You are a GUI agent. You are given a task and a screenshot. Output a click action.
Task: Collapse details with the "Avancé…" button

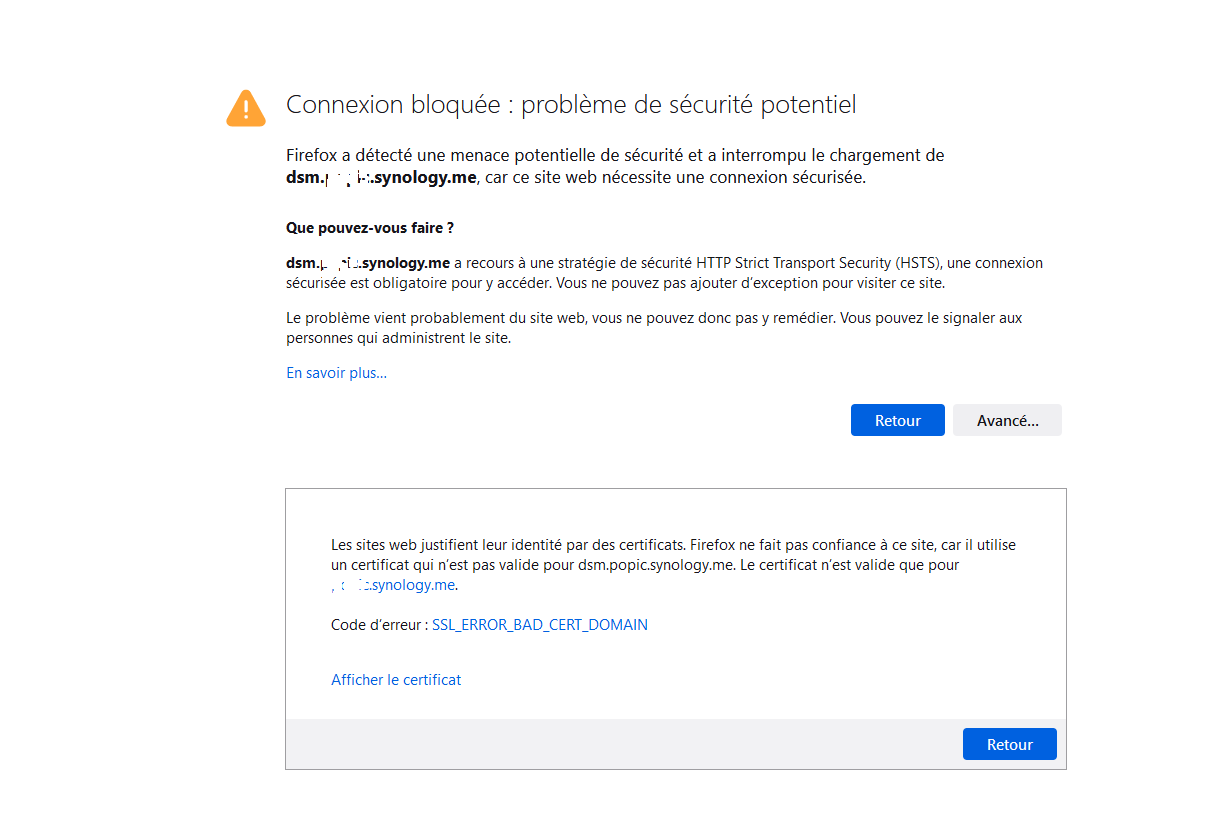1007,421
